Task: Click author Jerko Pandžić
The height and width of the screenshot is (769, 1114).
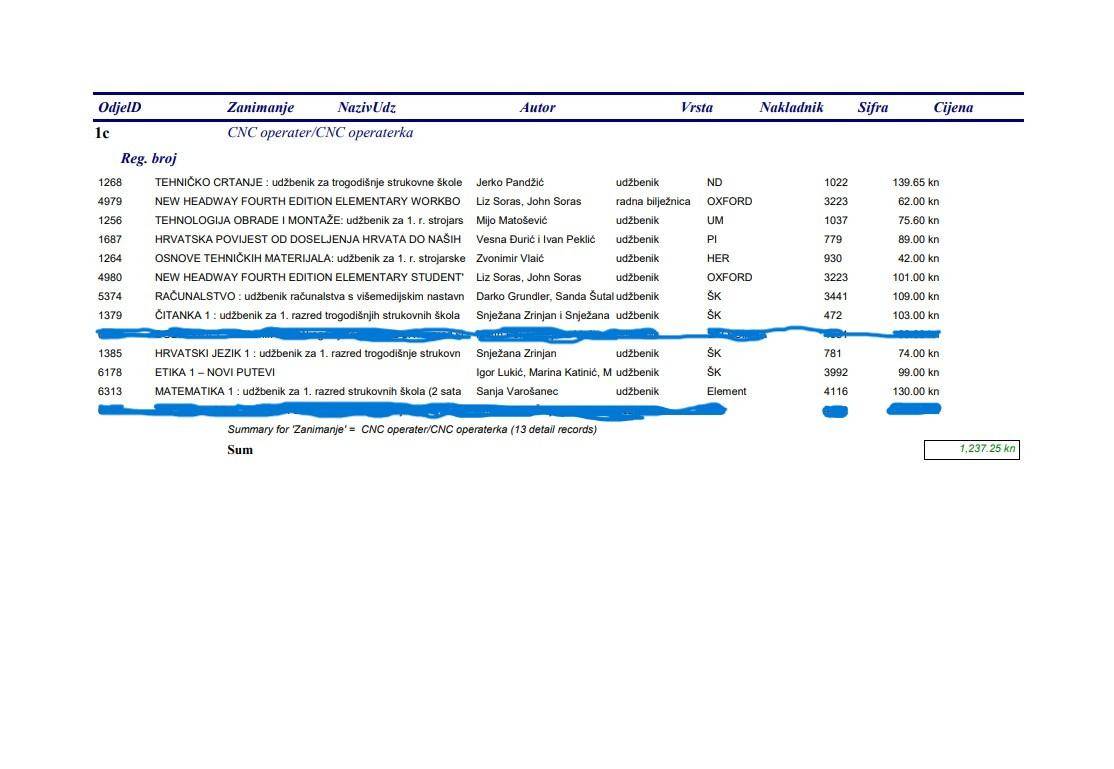Action: click(509, 183)
